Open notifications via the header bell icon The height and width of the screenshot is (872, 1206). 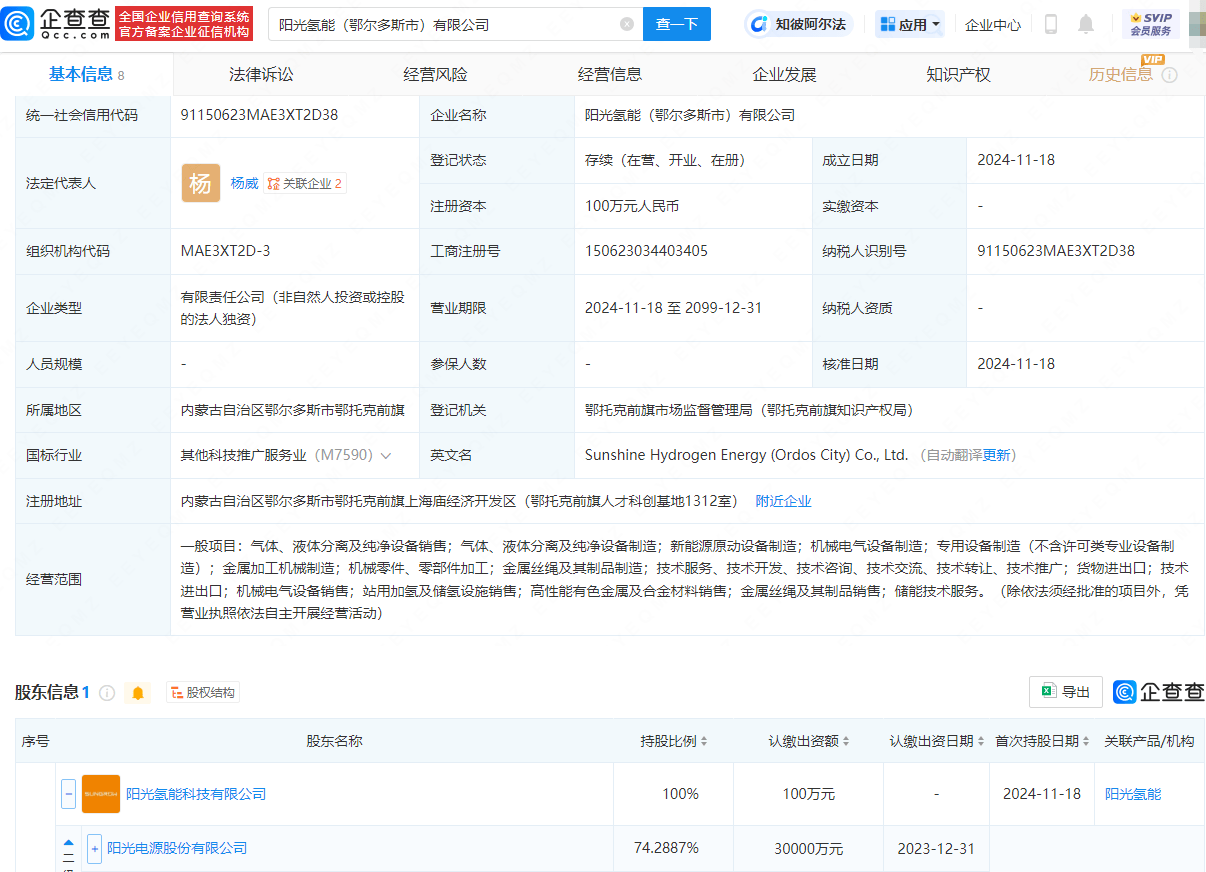1086,24
